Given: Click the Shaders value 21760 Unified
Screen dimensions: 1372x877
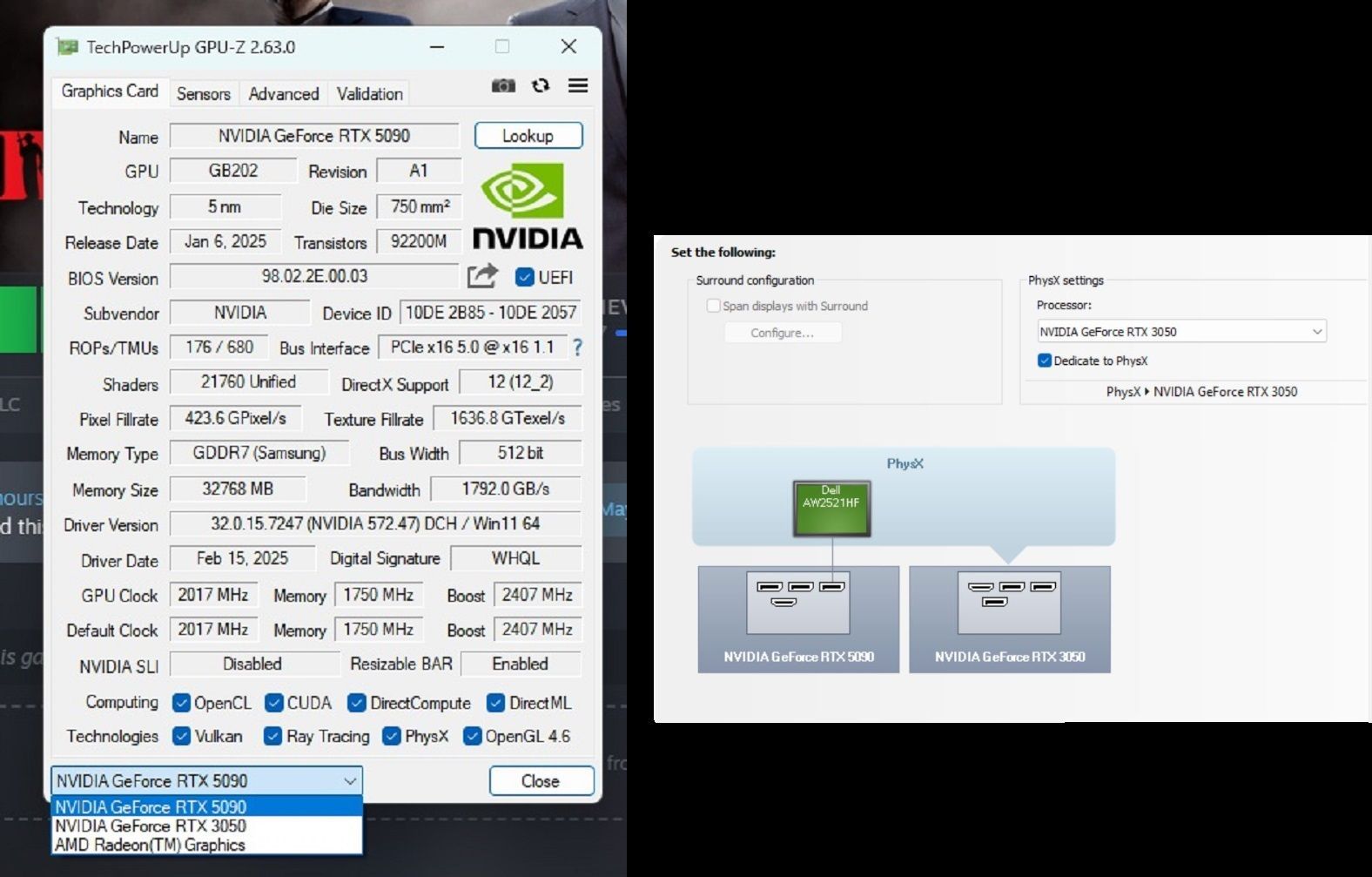Looking at the screenshot, I should tap(249, 381).
